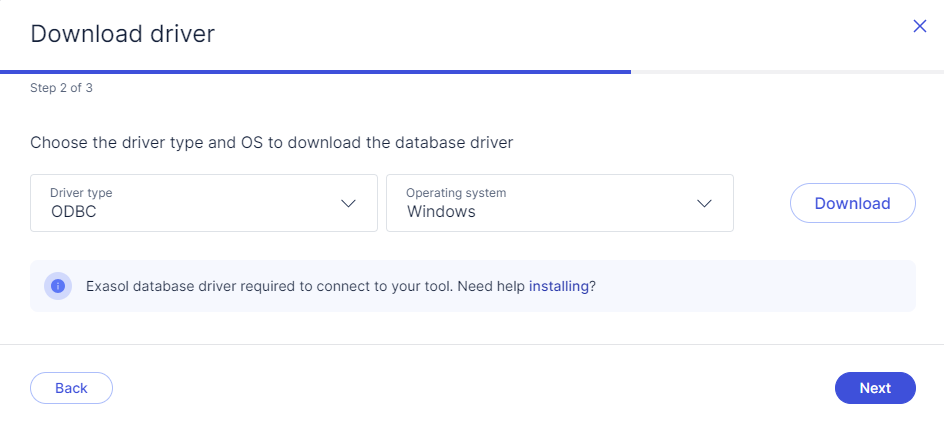Click the "Step 2 of 3" indicator
Screen dimensions: 944x429
tap(62, 88)
